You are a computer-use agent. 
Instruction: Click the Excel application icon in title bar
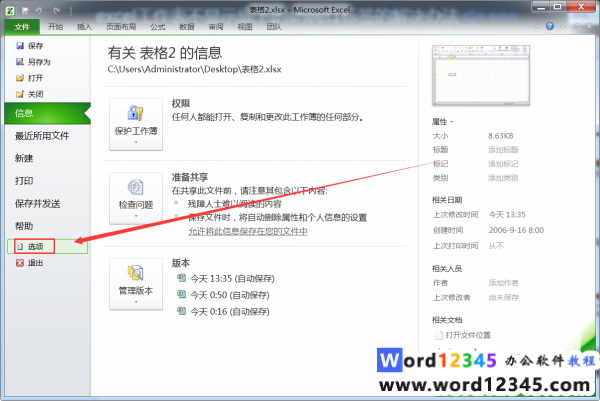point(10,10)
